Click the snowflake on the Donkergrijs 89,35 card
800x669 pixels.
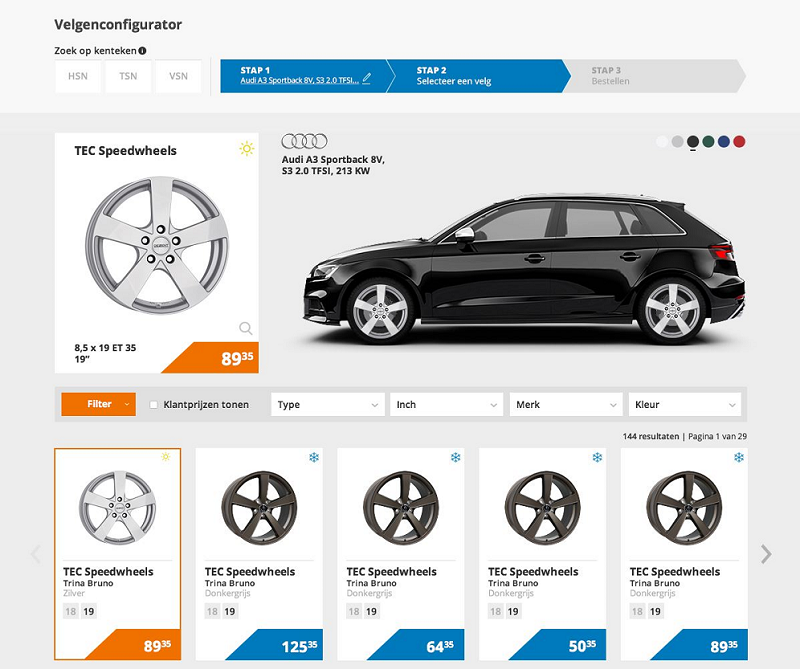coord(739,457)
